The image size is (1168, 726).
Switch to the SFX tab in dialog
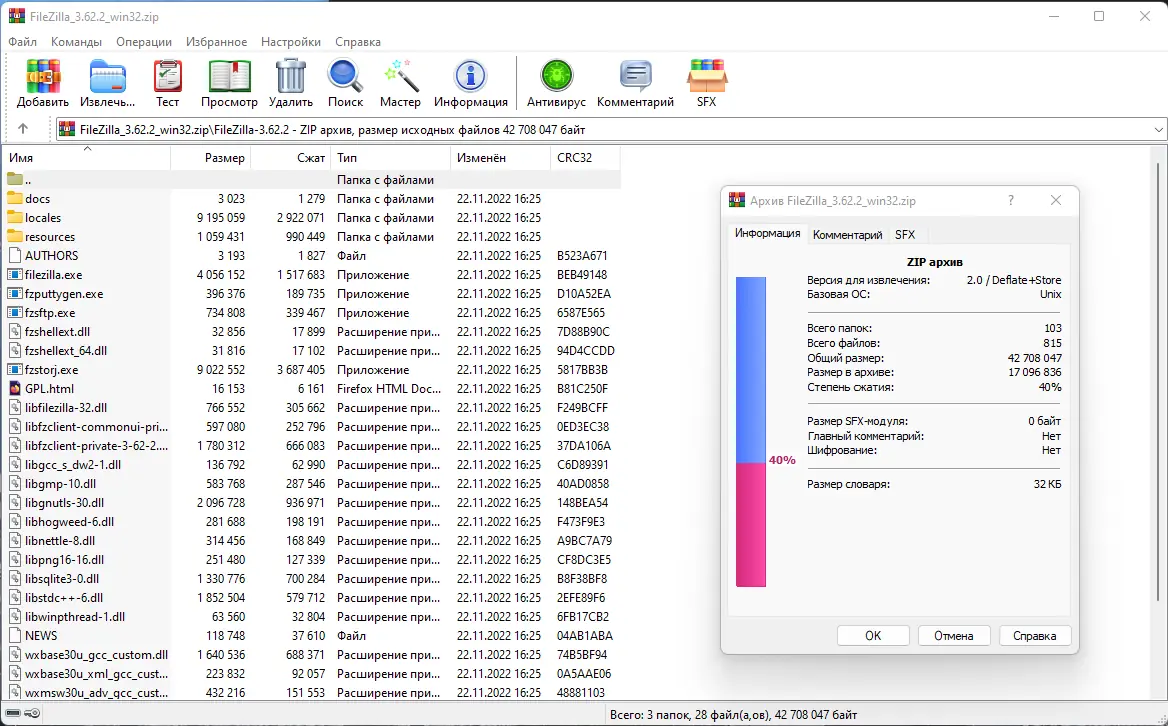coord(905,235)
